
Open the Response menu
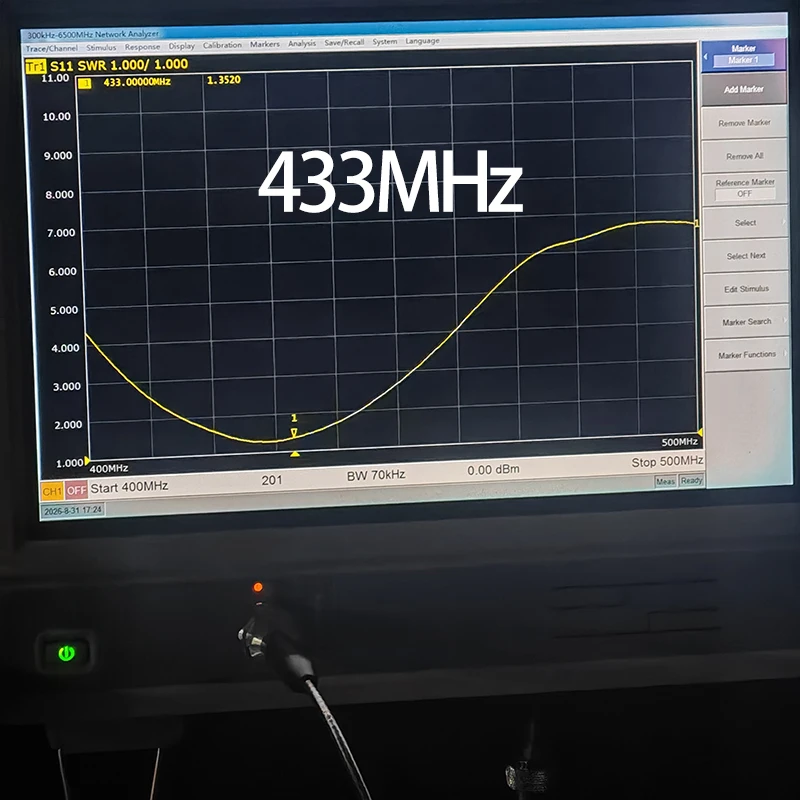(x=142, y=47)
